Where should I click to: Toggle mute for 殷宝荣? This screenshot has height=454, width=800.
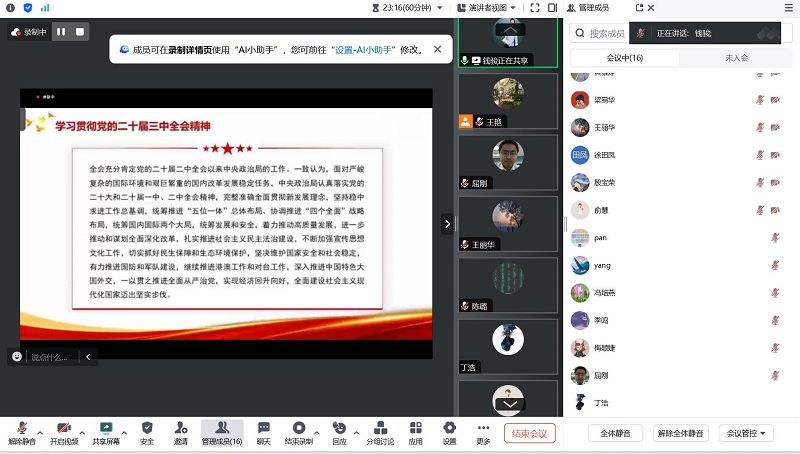point(760,183)
